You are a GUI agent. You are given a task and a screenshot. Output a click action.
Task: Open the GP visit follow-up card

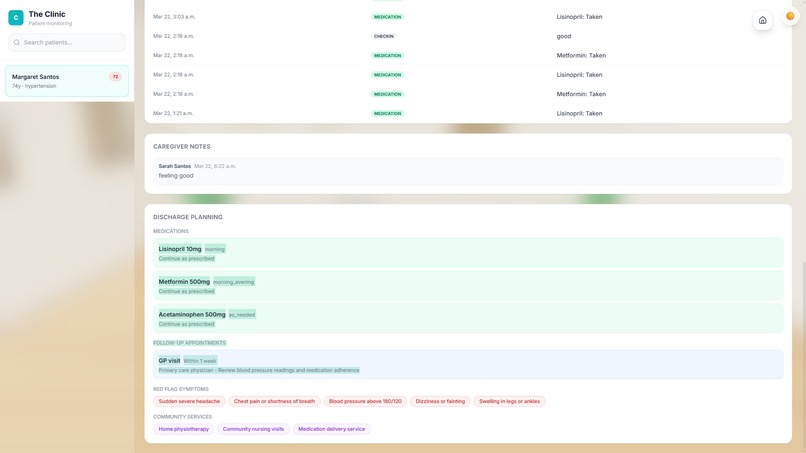pyautogui.click(x=468, y=365)
